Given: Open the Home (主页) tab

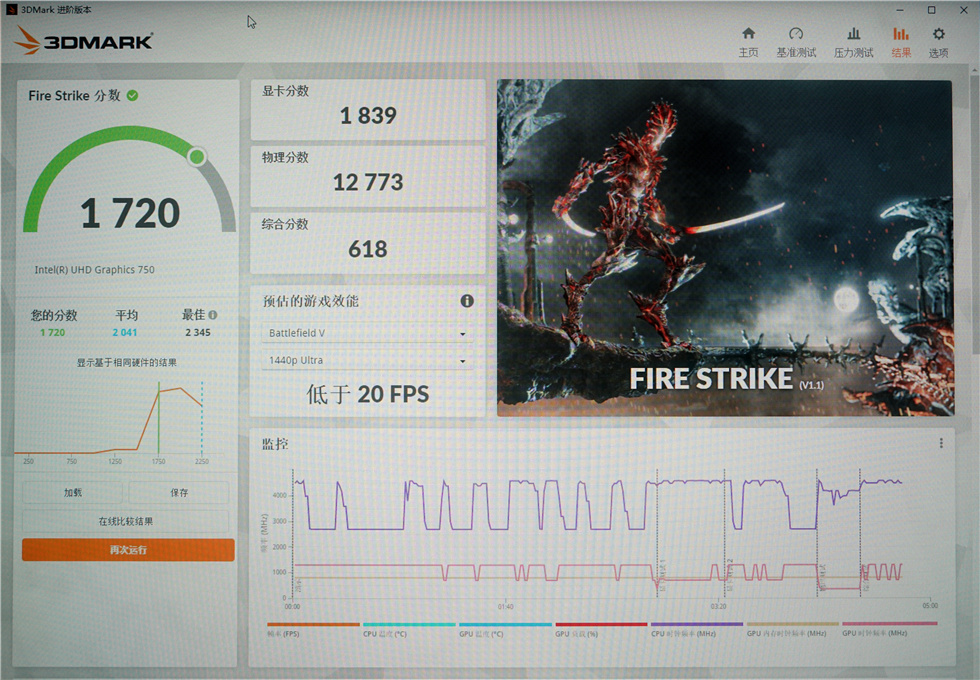Looking at the screenshot, I should (x=748, y=42).
